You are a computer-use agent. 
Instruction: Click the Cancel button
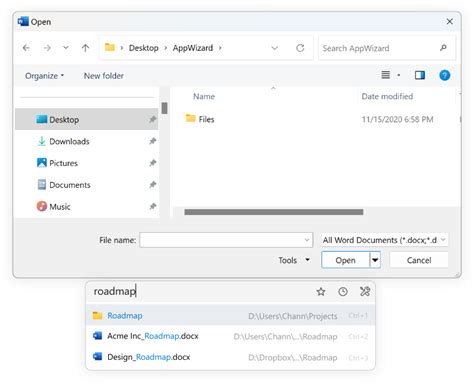click(x=419, y=260)
